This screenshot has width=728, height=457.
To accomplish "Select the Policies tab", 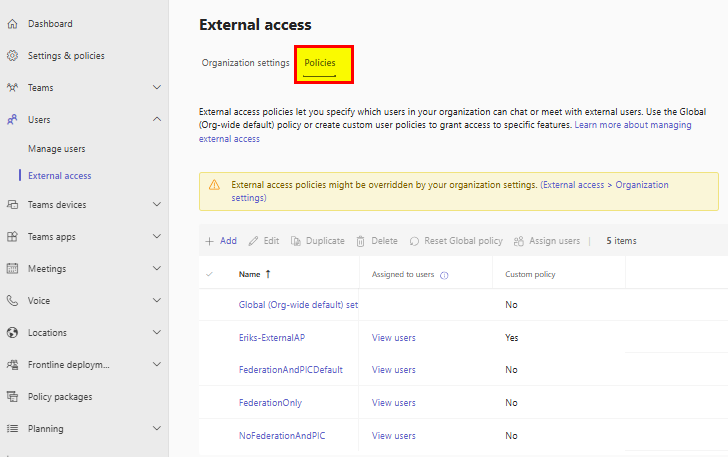I will point(320,63).
